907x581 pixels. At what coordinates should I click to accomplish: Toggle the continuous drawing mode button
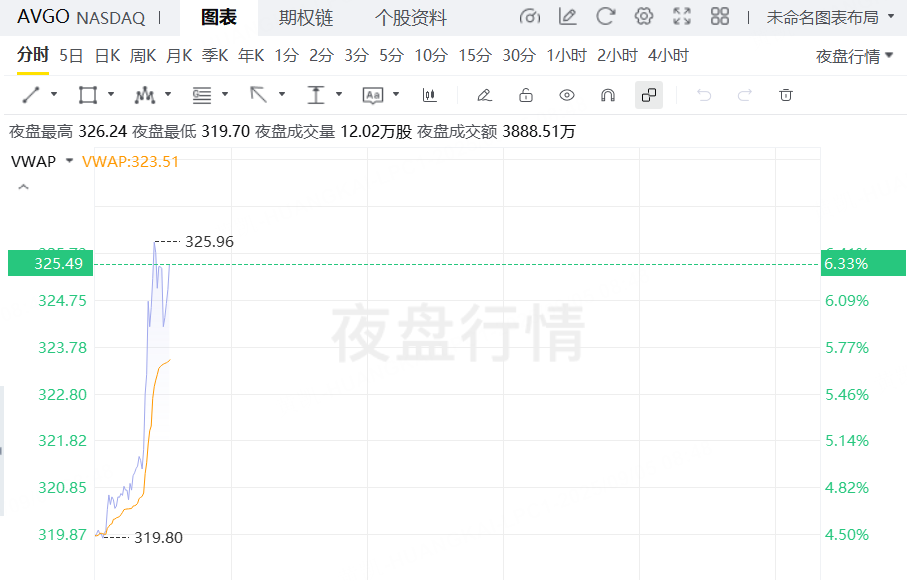pos(648,95)
